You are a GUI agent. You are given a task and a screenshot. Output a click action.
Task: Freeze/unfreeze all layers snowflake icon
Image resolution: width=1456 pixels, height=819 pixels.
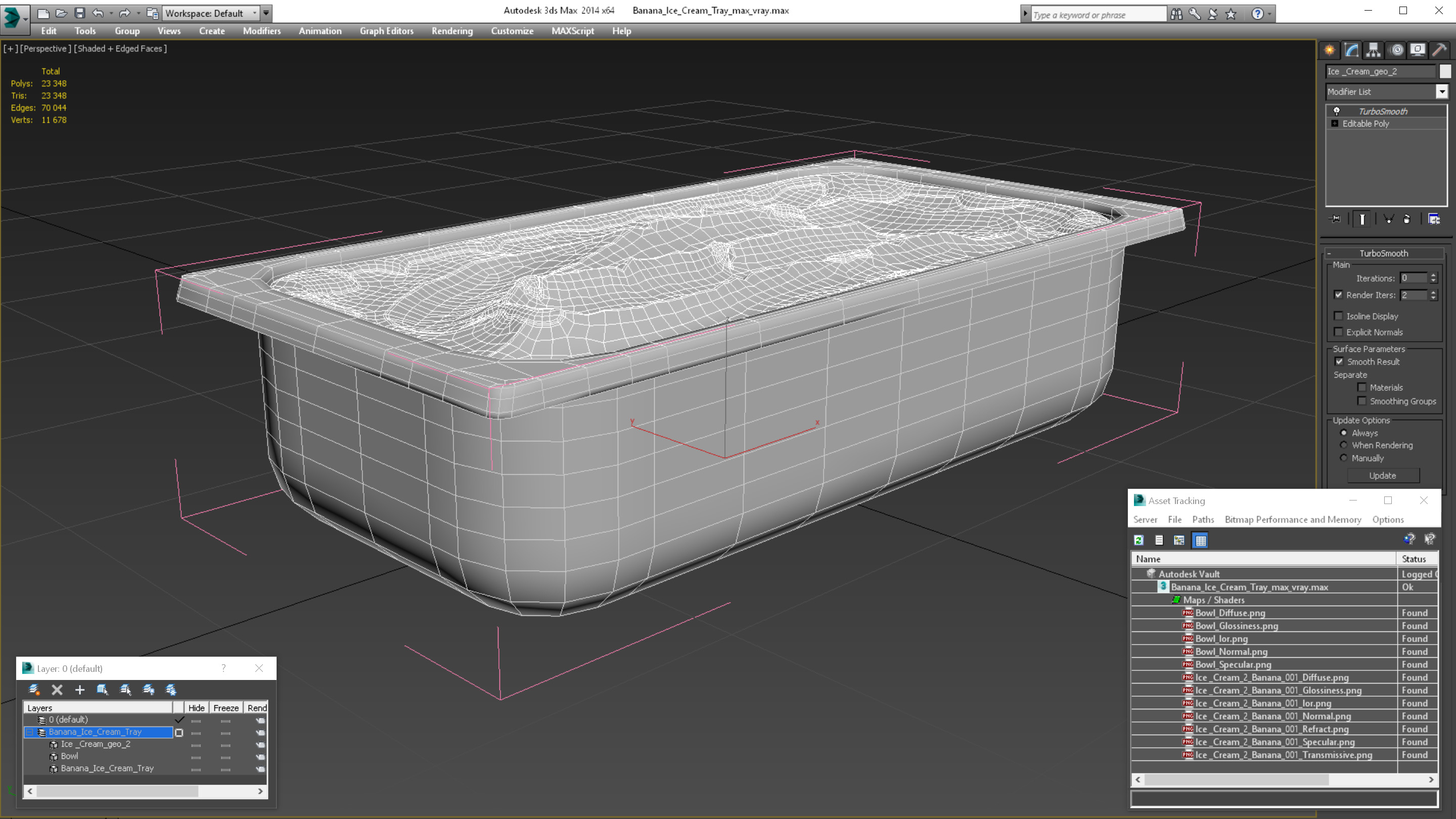coord(171,690)
